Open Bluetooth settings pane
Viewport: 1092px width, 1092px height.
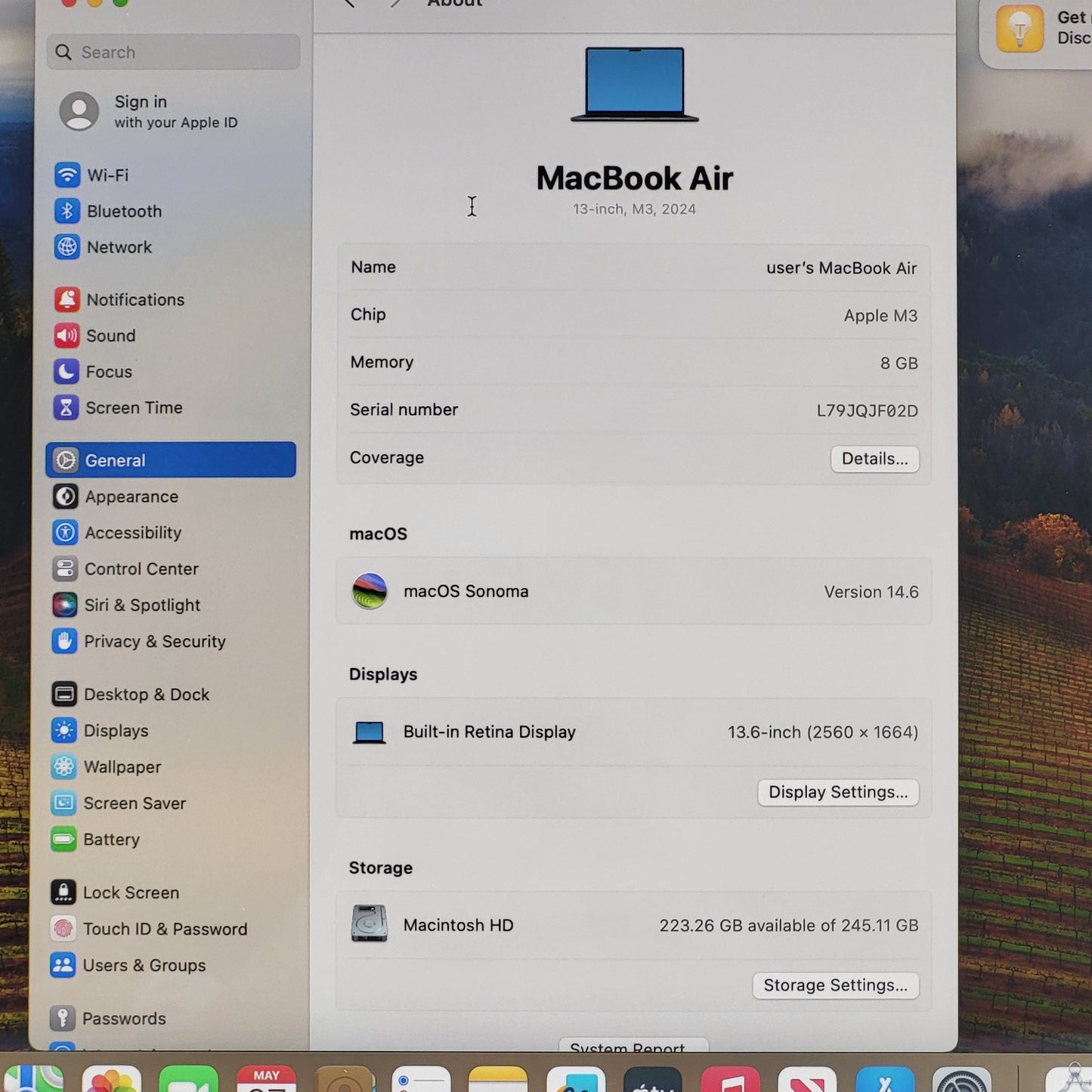[x=172, y=212]
